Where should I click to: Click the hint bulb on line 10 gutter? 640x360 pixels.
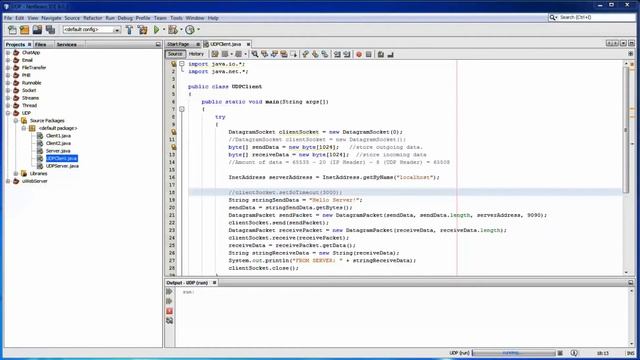click(x=173, y=132)
